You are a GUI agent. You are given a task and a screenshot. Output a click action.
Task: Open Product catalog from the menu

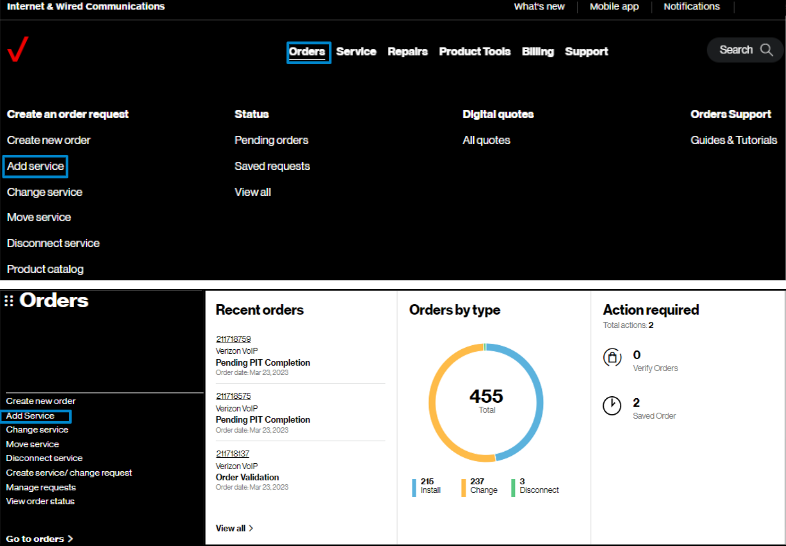[45, 269]
